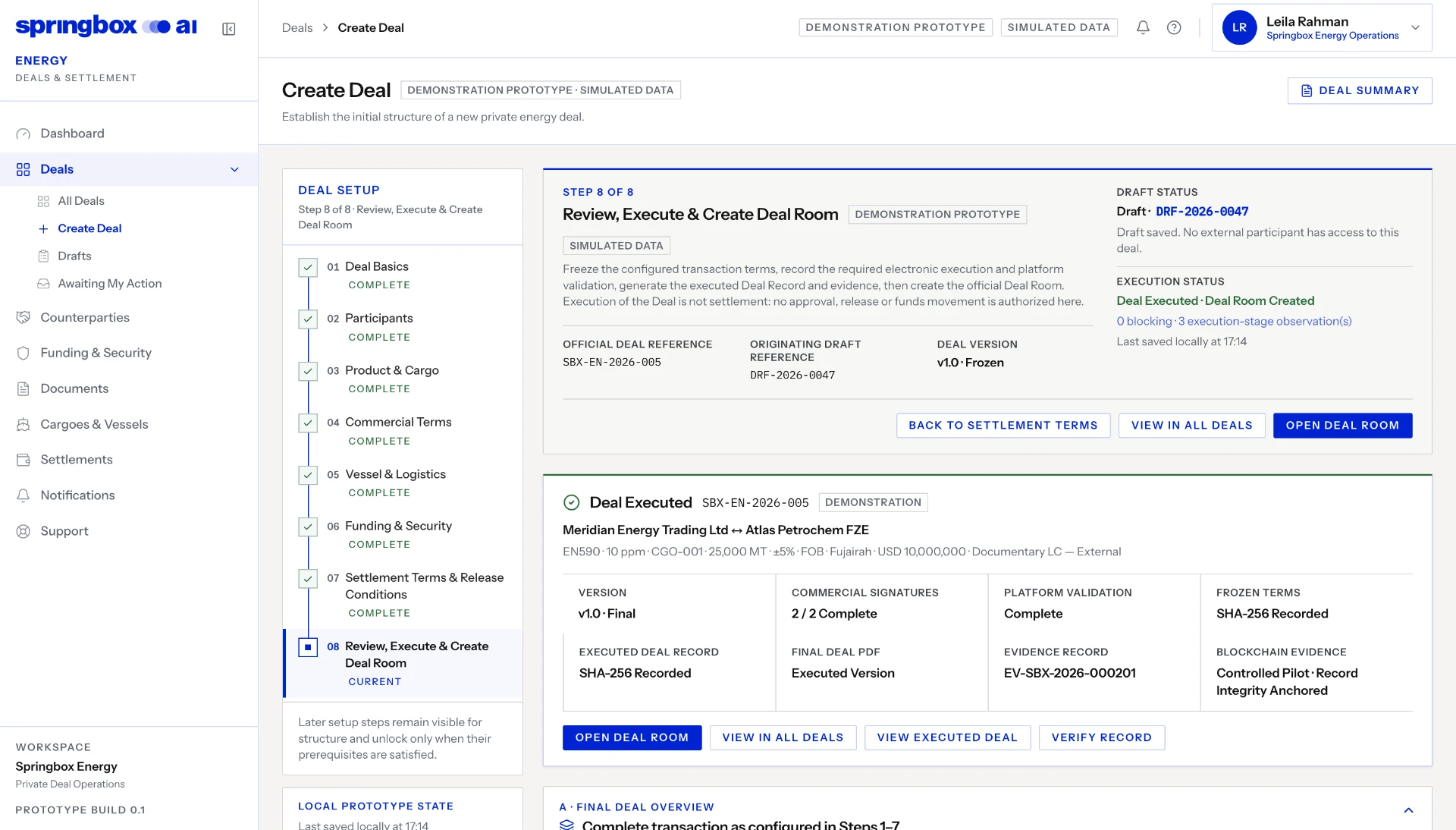Go to Dashboard in sidebar
1456x830 pixels.
point(129,134)
